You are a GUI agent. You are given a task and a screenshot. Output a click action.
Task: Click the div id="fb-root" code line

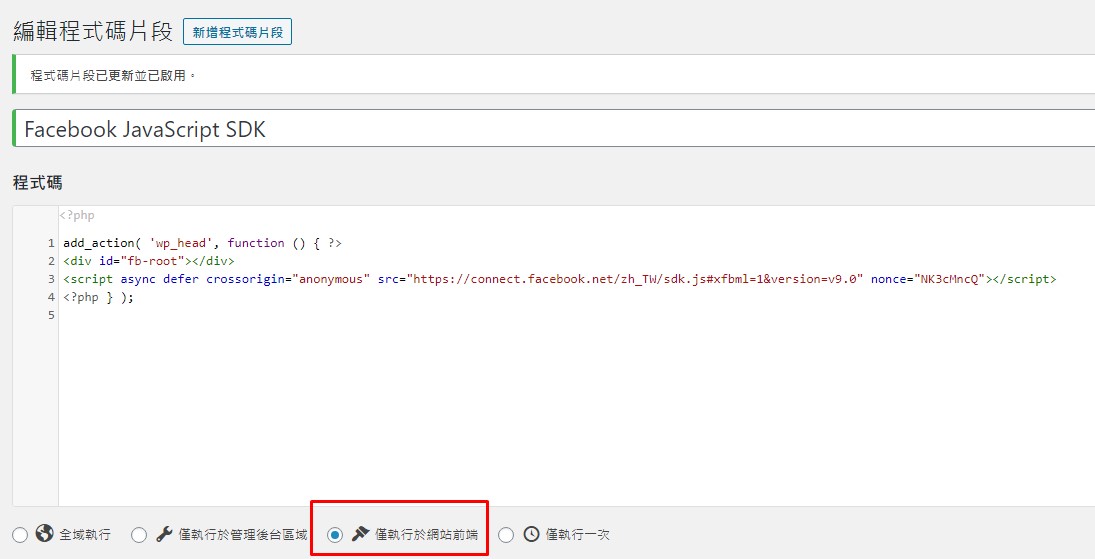point(149,261)
